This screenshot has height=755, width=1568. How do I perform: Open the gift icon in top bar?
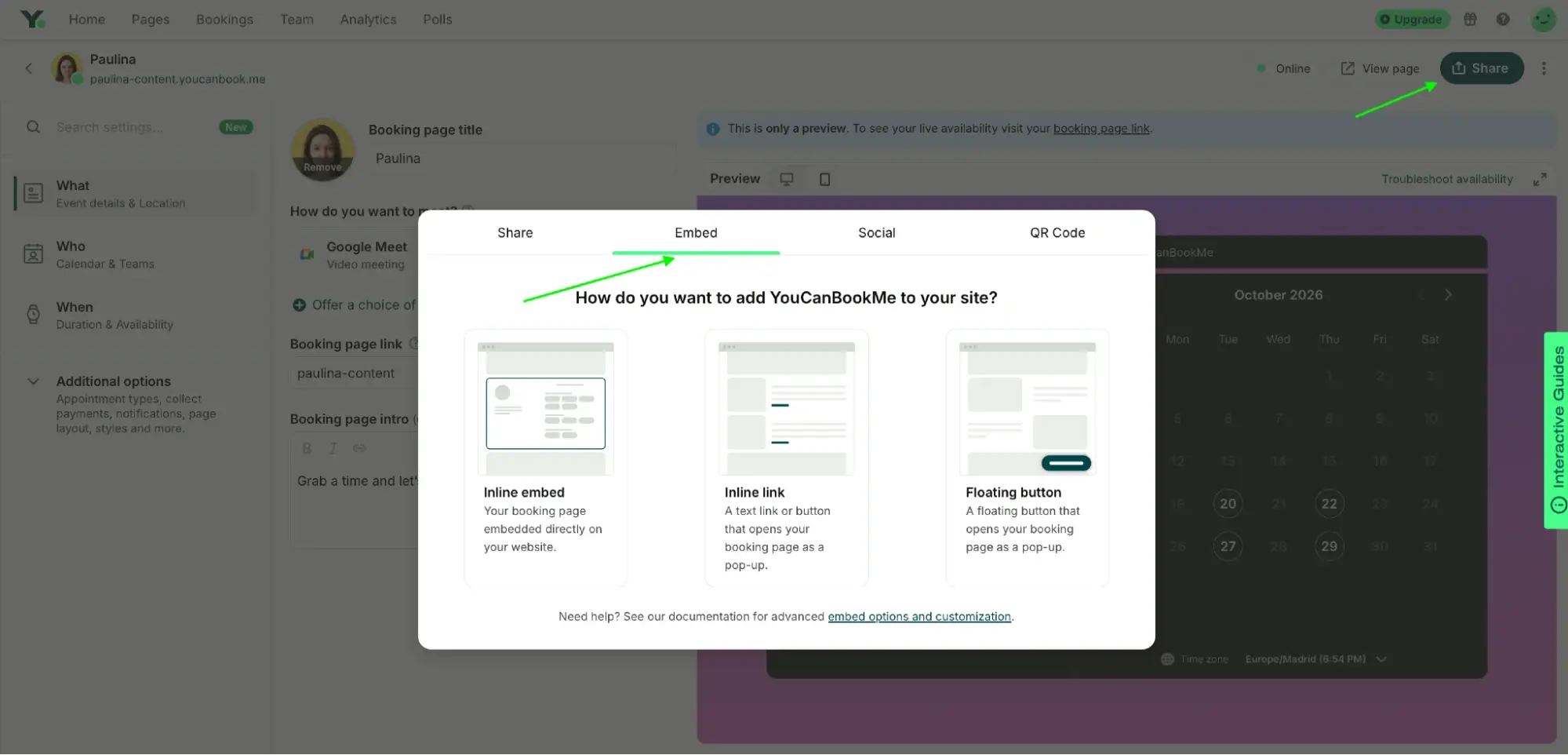point(1470,19)
